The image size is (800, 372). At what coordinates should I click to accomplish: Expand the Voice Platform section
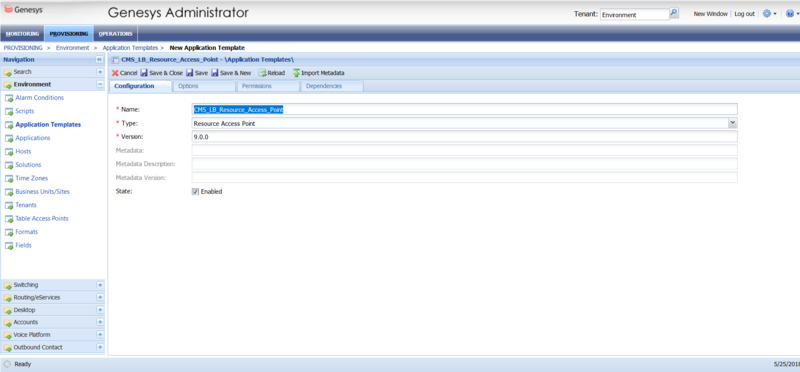100,335
